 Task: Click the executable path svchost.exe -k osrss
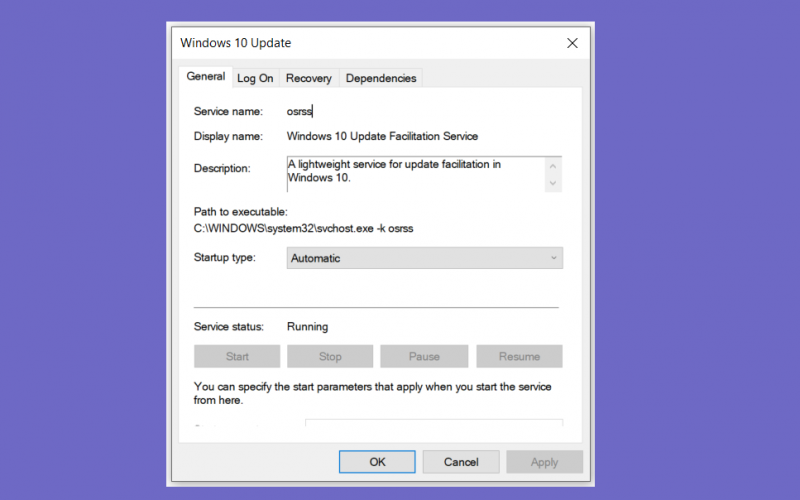tap(303, 229)
